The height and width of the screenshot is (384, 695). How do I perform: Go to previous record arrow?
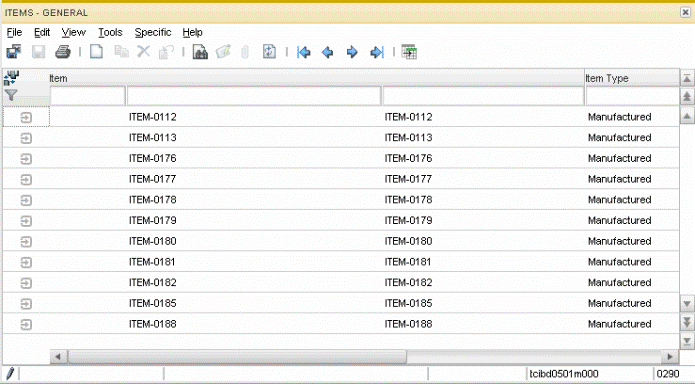(328, 52)
